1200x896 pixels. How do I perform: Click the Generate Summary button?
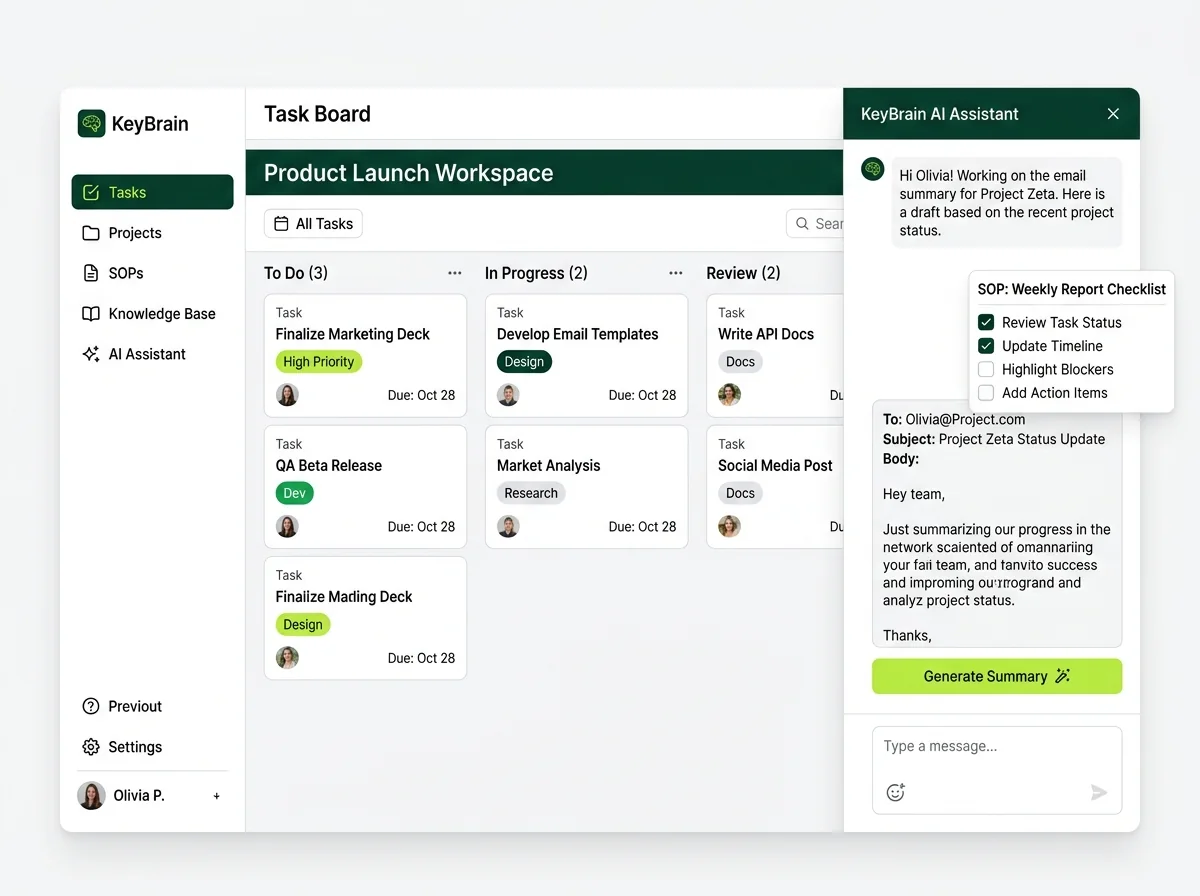997,676
